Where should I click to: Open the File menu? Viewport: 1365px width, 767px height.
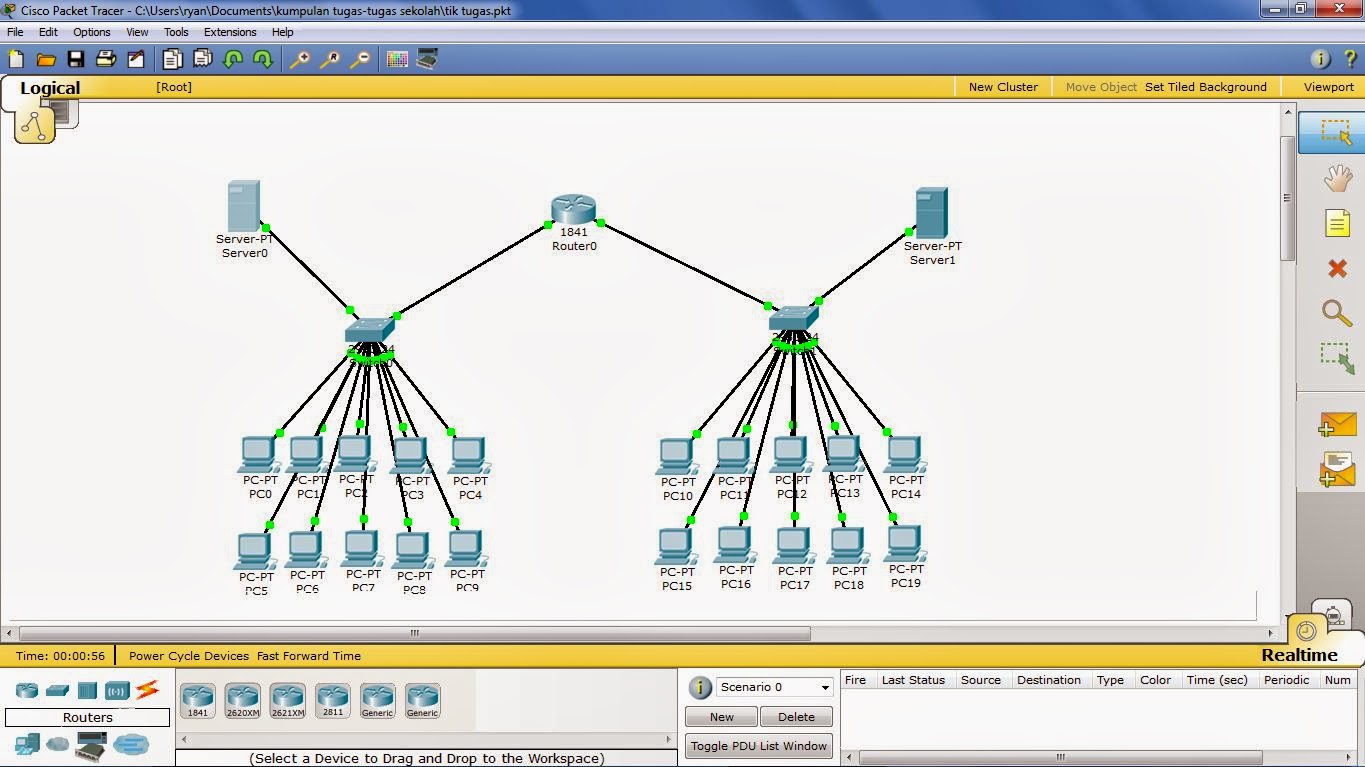tap(15, 32)
